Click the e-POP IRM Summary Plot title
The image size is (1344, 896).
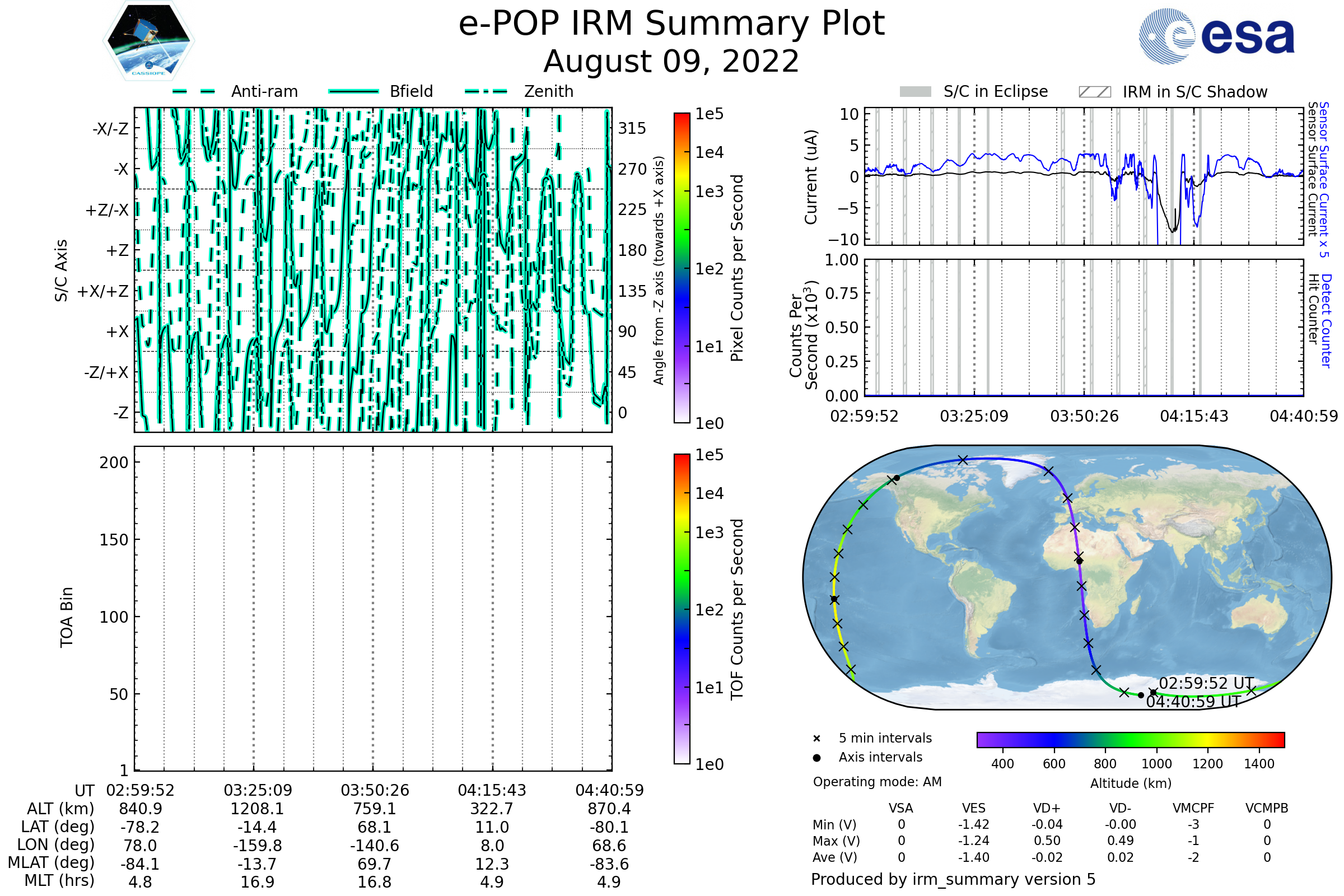point(671,24)
